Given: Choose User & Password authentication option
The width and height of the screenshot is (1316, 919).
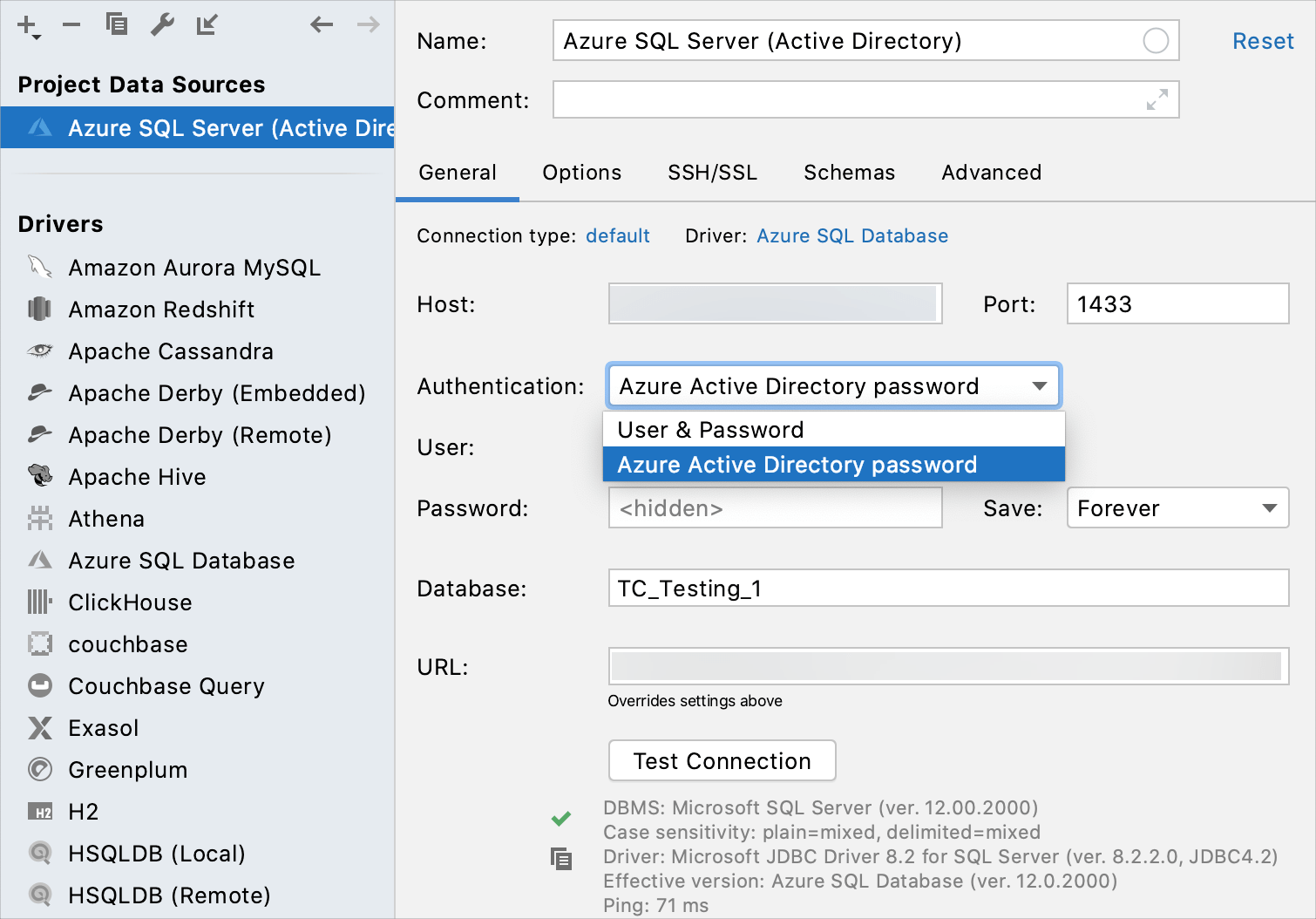Looking at the screenshot, I should 834,430.
